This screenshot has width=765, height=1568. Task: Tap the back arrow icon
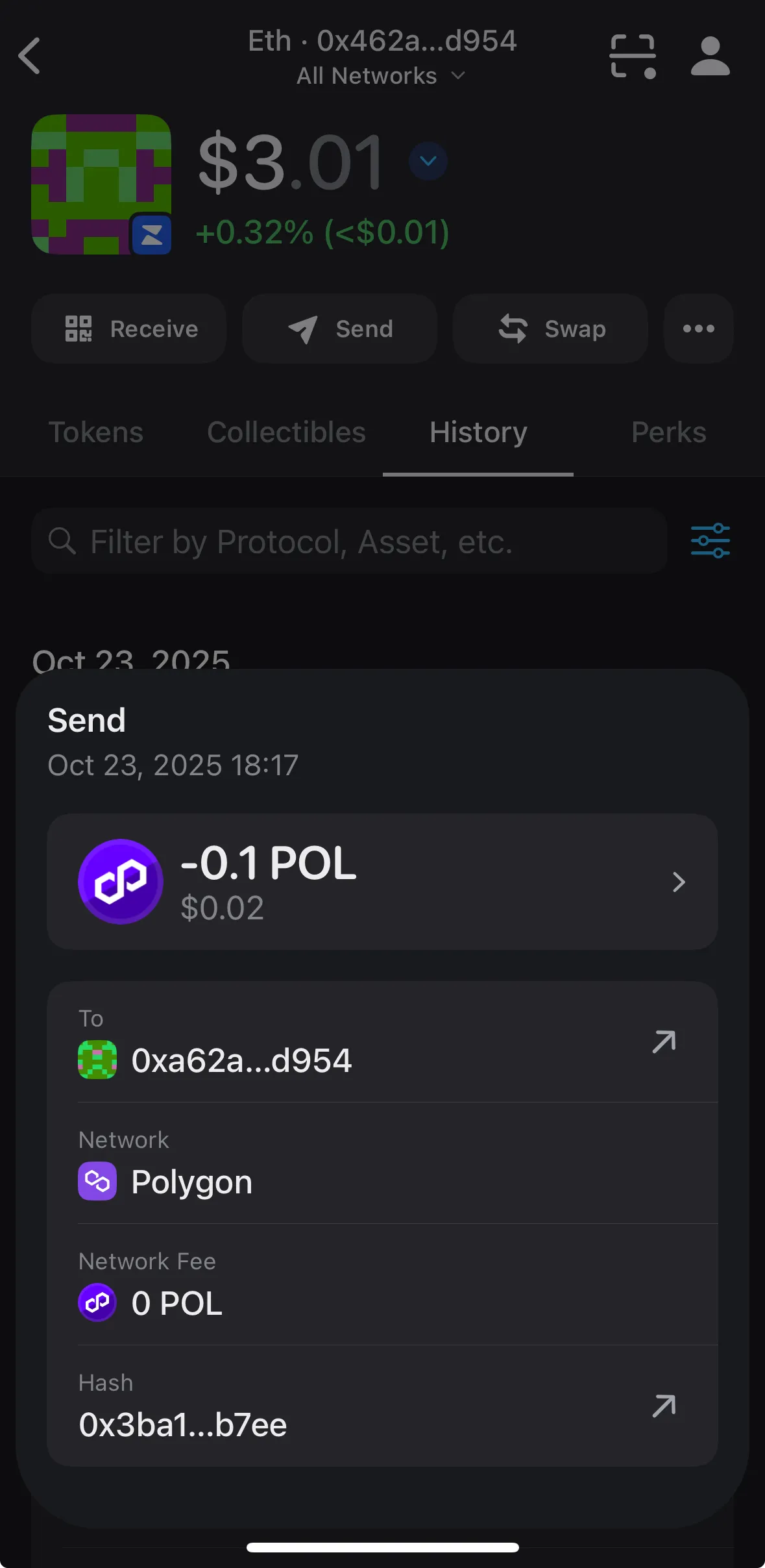click(x=30, y=56)
